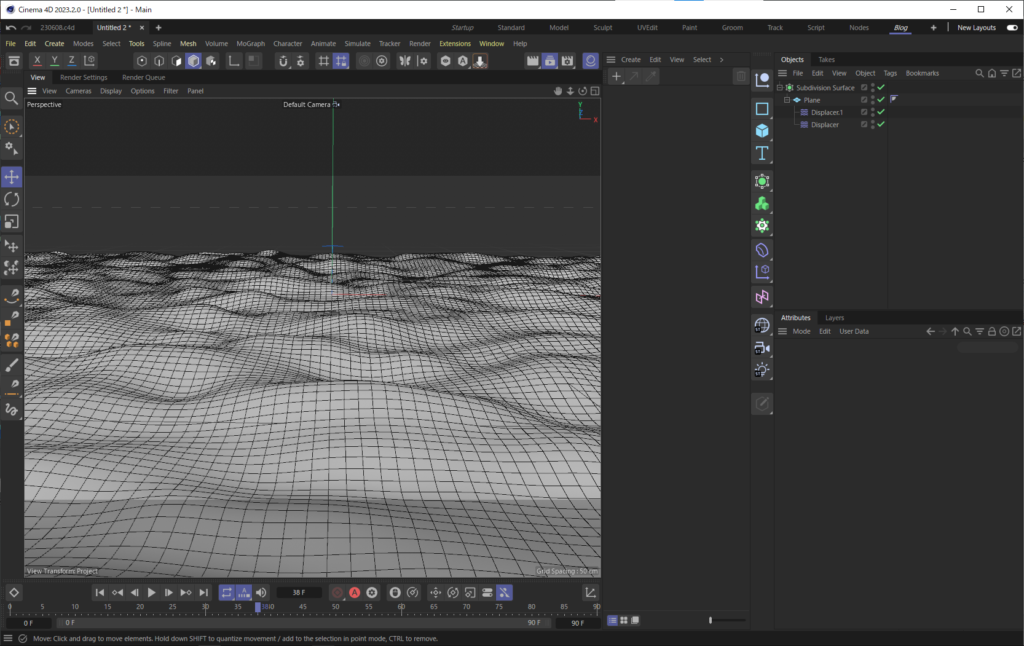Viewport: 1024px width, 646px height.
Task: Activate the Live Selection tool
Action: coord(12,127)
